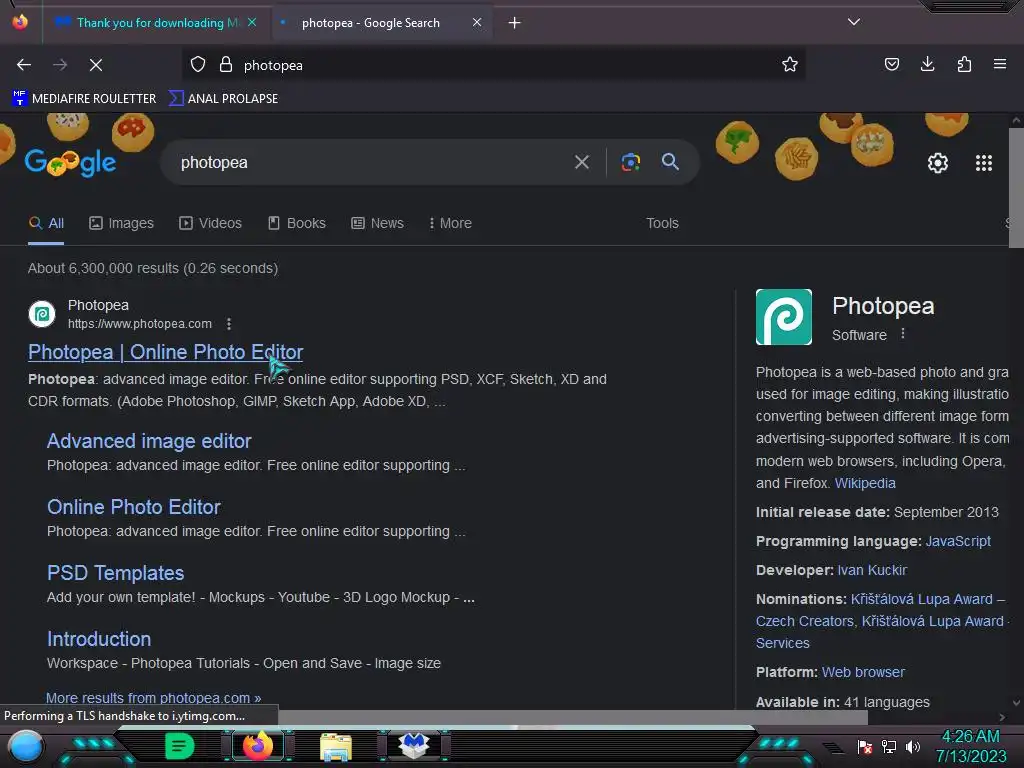Switch to Books results
This screenshot has height=768, width=1024.
[296, 223]
